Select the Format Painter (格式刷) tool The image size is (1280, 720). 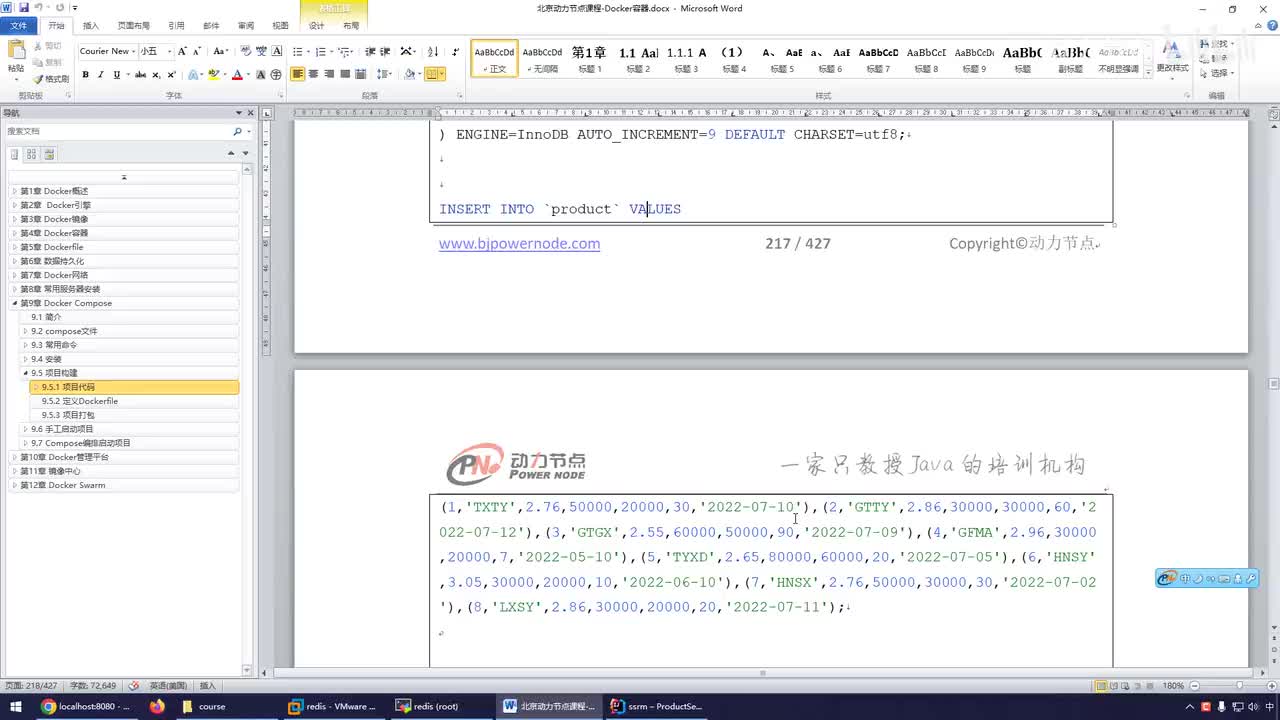click(51, 79)
